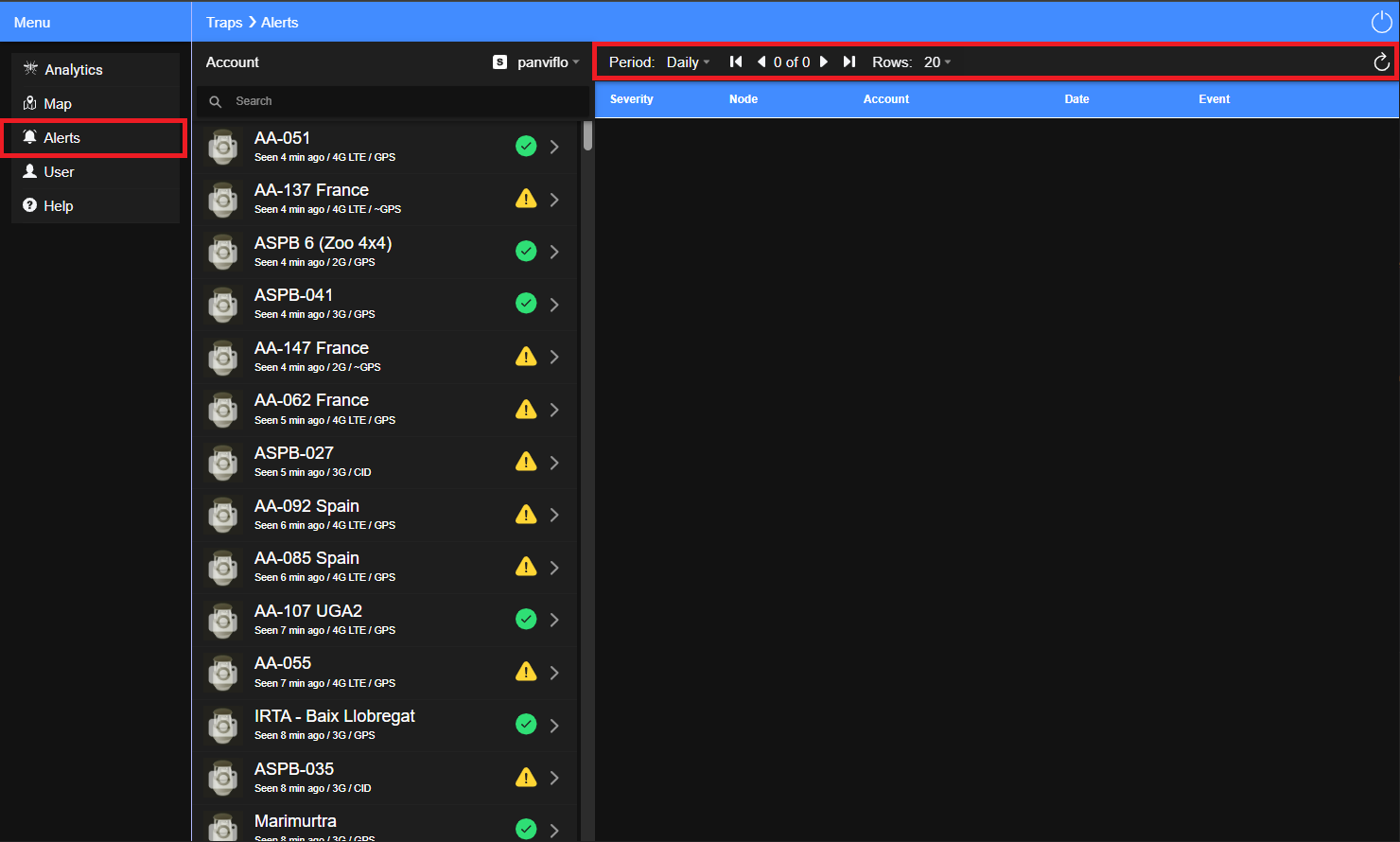The width and height of the screenshot is (1400, 842).
Task: Open the Period Daily dropdown
Action: pos(688,62)
